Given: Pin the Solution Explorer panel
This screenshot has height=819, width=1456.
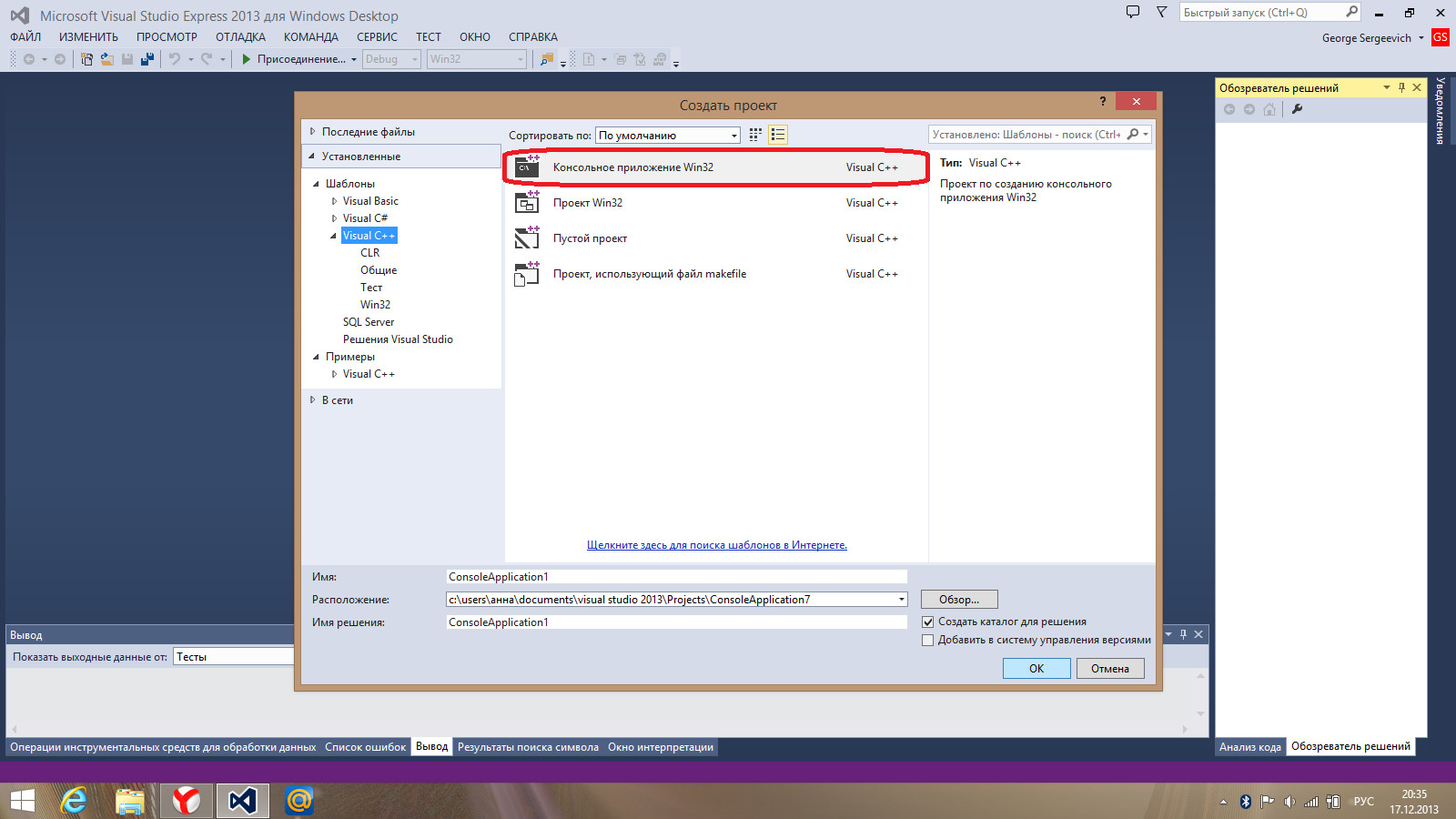Looking at the screenshot, I should [1401, 87].
